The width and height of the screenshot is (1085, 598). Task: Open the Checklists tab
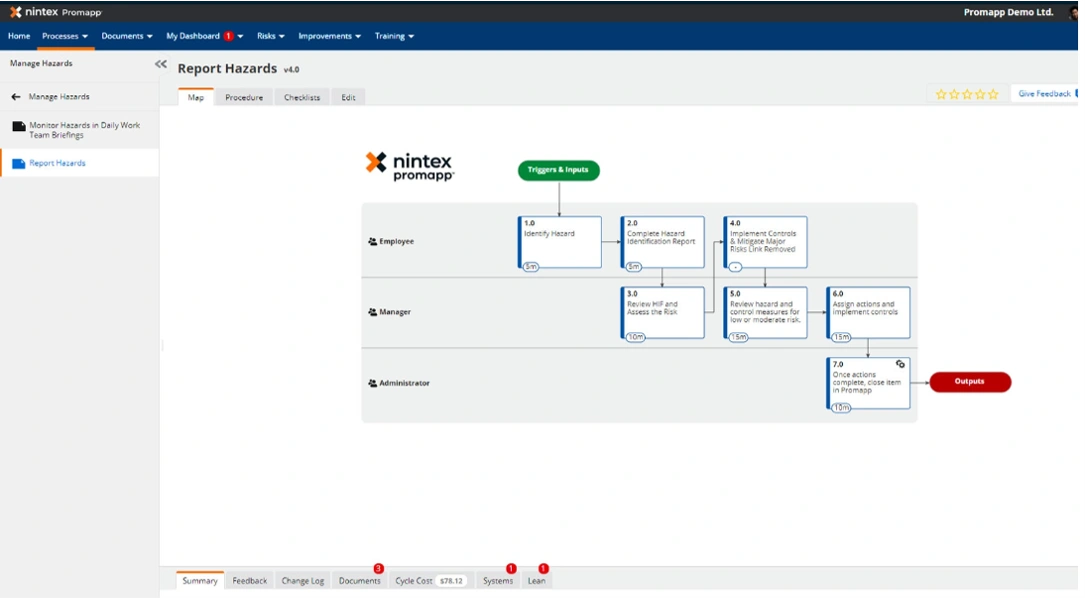pos(302,98)
